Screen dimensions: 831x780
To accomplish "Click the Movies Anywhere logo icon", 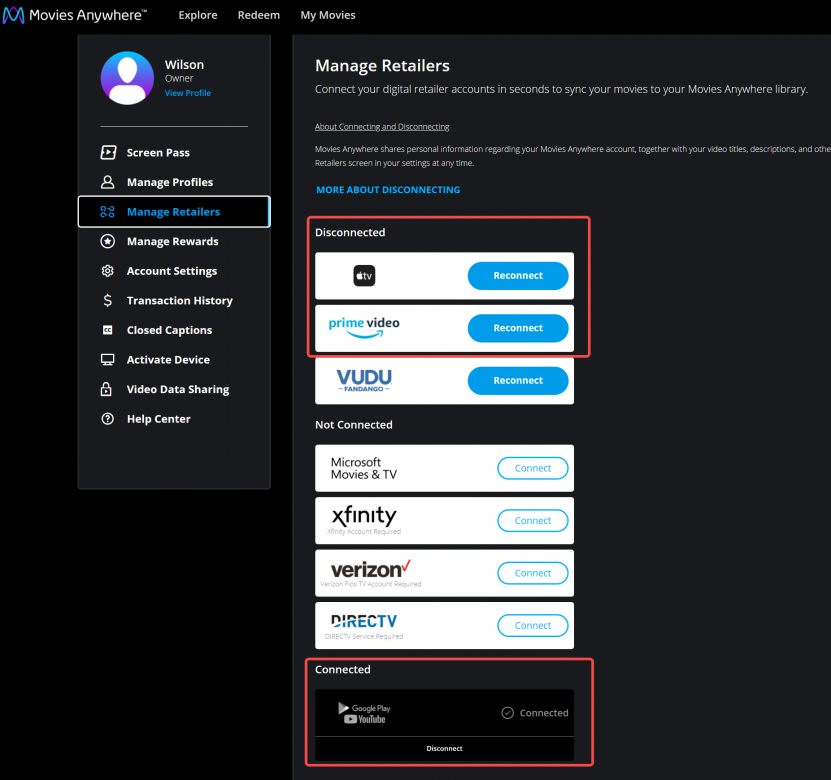I will click(x=13, y=15).
